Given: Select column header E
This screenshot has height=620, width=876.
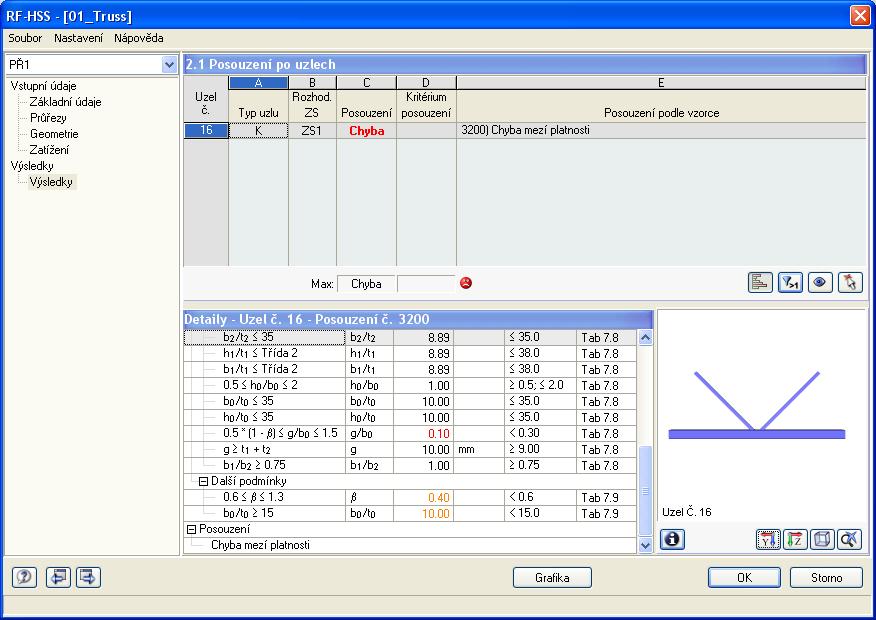Looking at the screenshot, I should pos(661,83).
